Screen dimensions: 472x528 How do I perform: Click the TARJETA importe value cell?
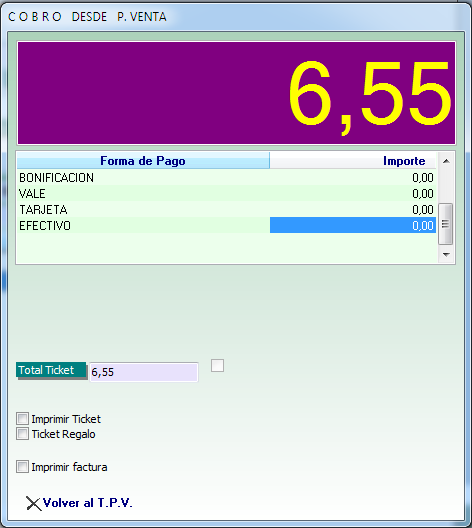coord(353,209)
